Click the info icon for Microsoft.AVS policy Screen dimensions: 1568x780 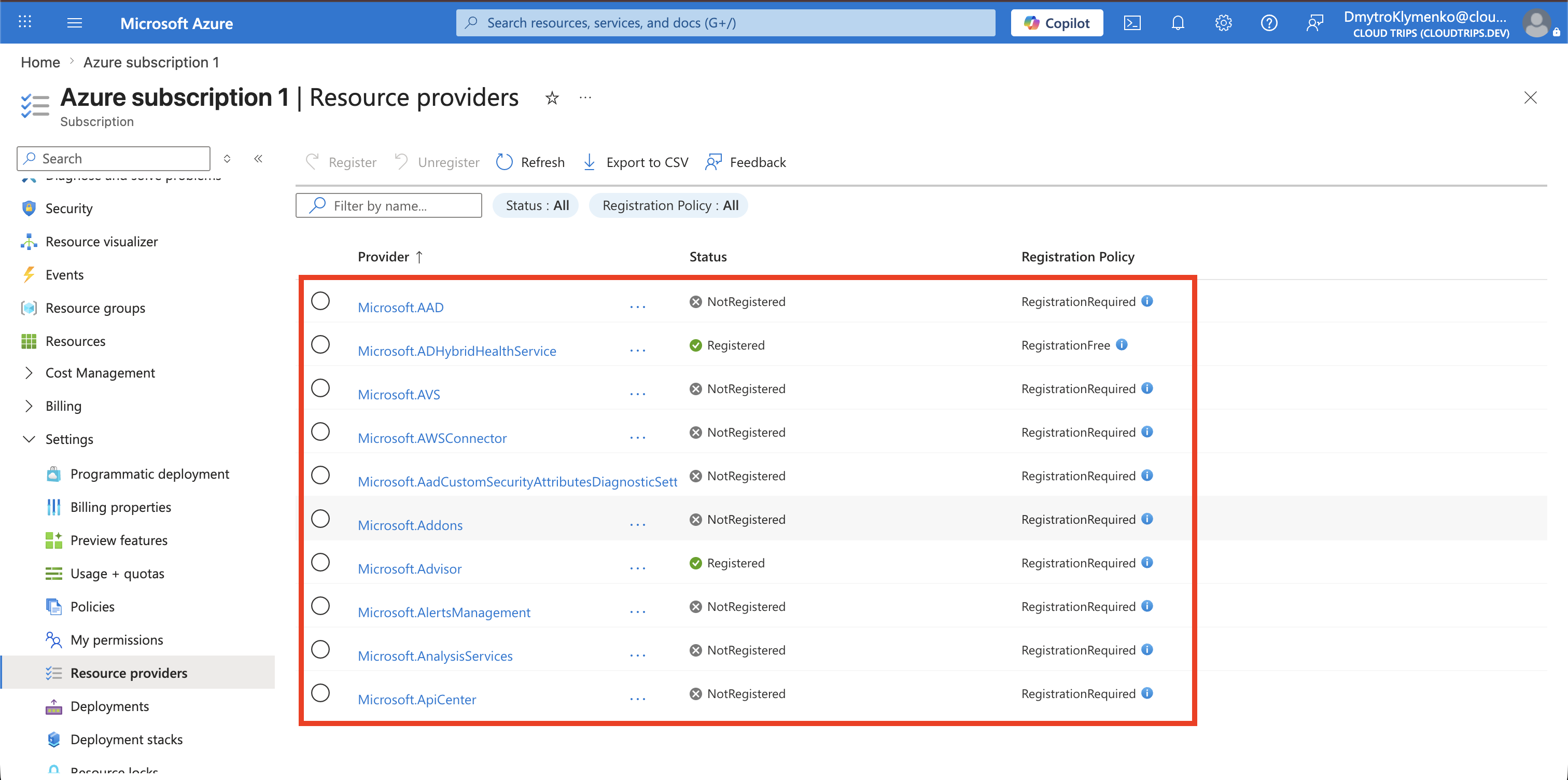tap(1147, 388)
